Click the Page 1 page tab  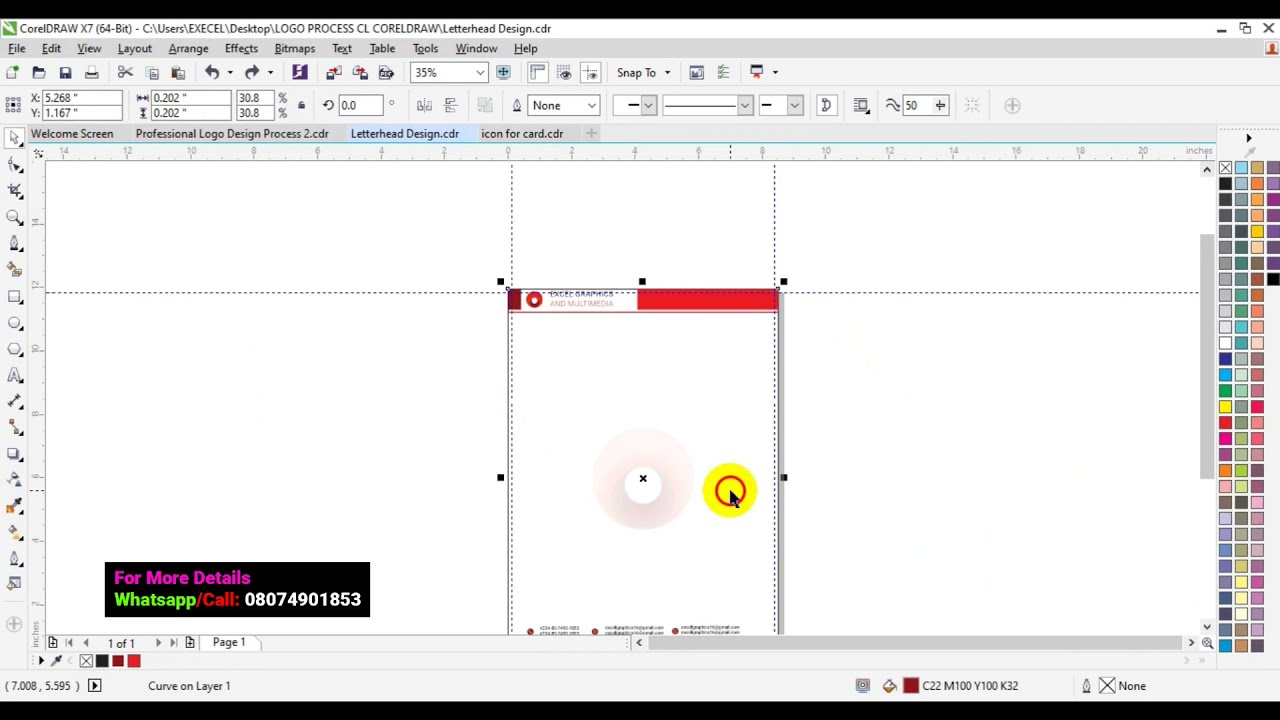click(x=229, y=642)
